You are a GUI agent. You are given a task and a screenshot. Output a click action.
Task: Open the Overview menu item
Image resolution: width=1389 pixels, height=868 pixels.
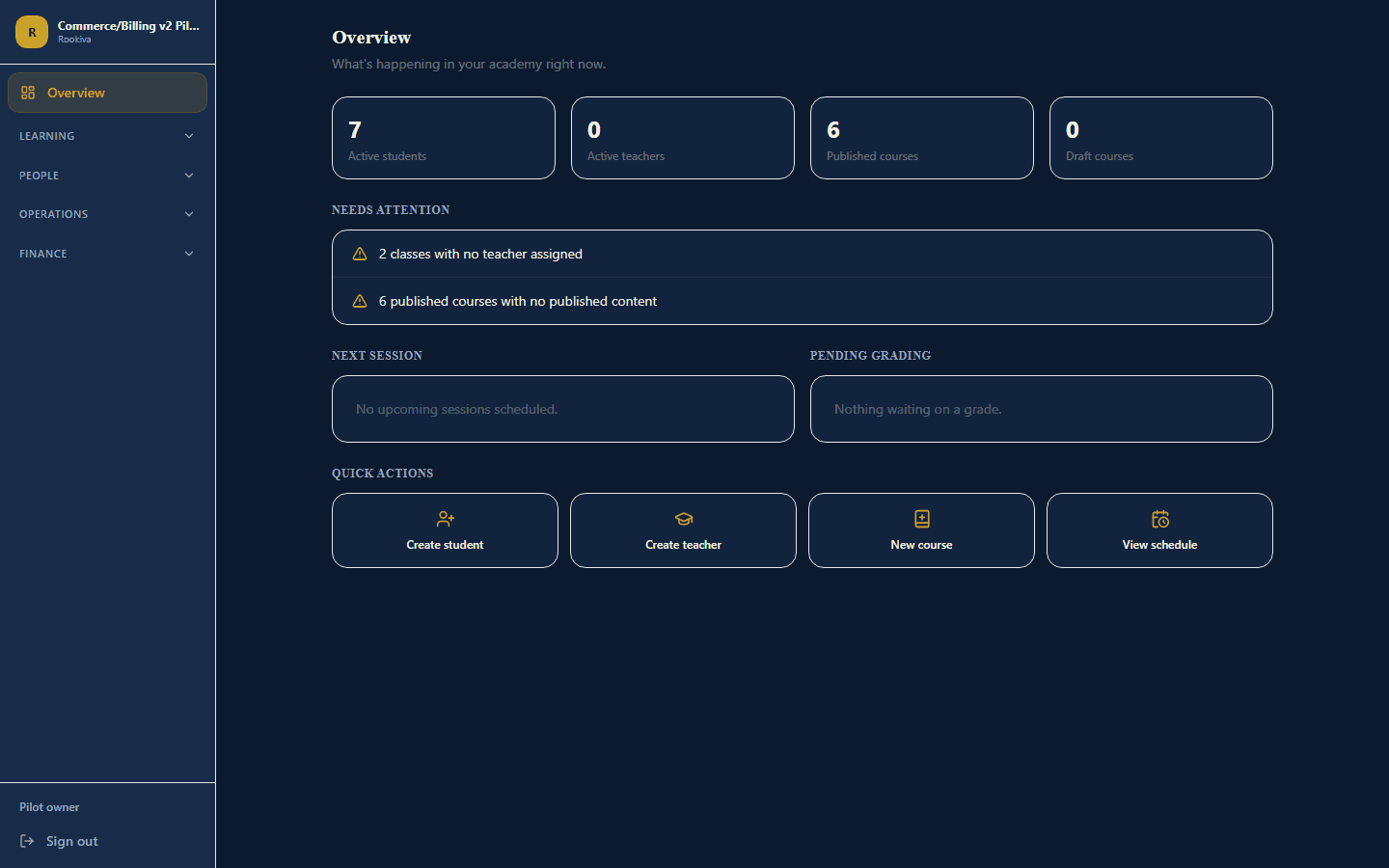(107, 93)
